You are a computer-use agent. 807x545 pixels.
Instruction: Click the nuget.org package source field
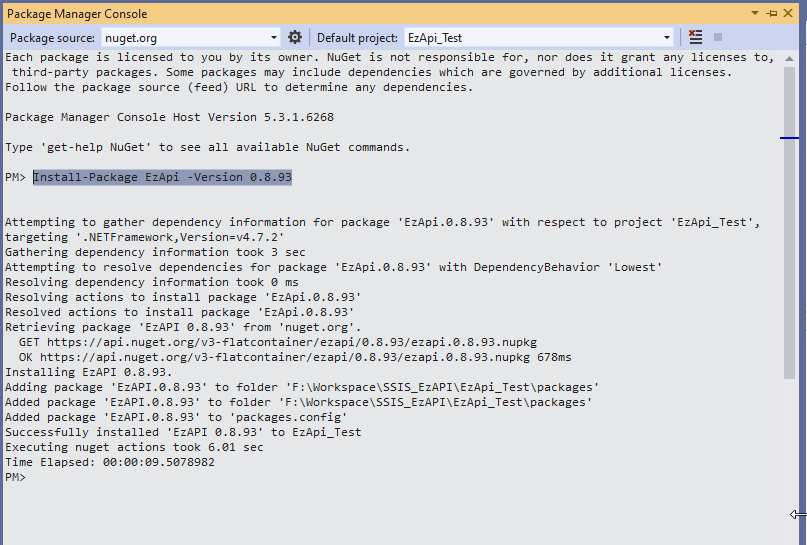[x=185, y=37]
